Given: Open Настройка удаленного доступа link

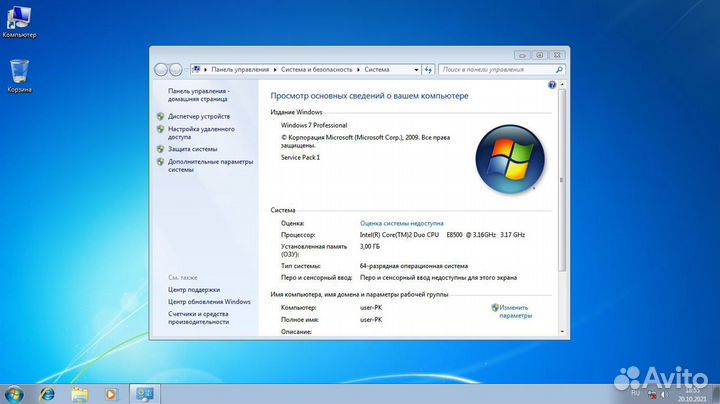Looking at the screenshot, I should (201, 133).
